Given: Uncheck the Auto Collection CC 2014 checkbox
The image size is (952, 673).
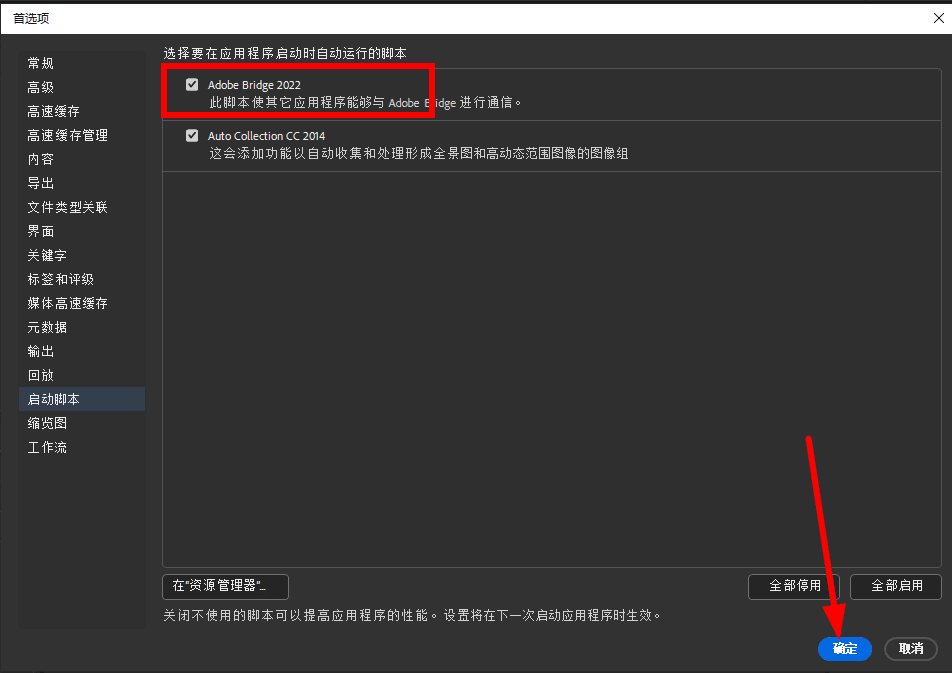Looking at the screenshot, I should (x=192, y=135).
